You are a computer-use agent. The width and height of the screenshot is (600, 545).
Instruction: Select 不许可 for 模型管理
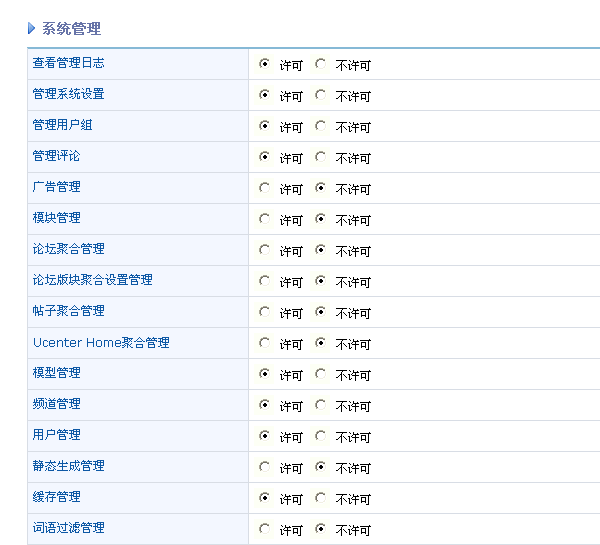(x=320, y=374)
